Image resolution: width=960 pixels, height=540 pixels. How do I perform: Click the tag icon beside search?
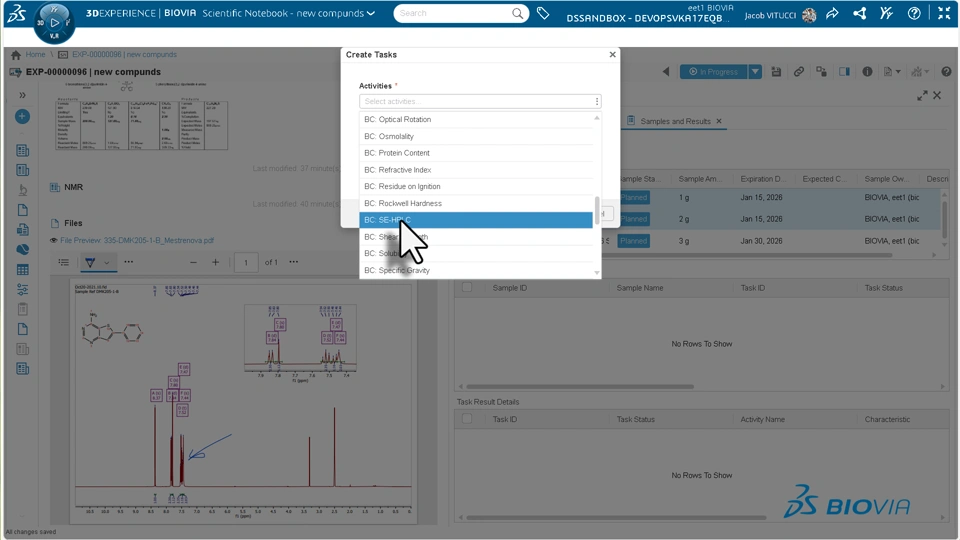543,13
